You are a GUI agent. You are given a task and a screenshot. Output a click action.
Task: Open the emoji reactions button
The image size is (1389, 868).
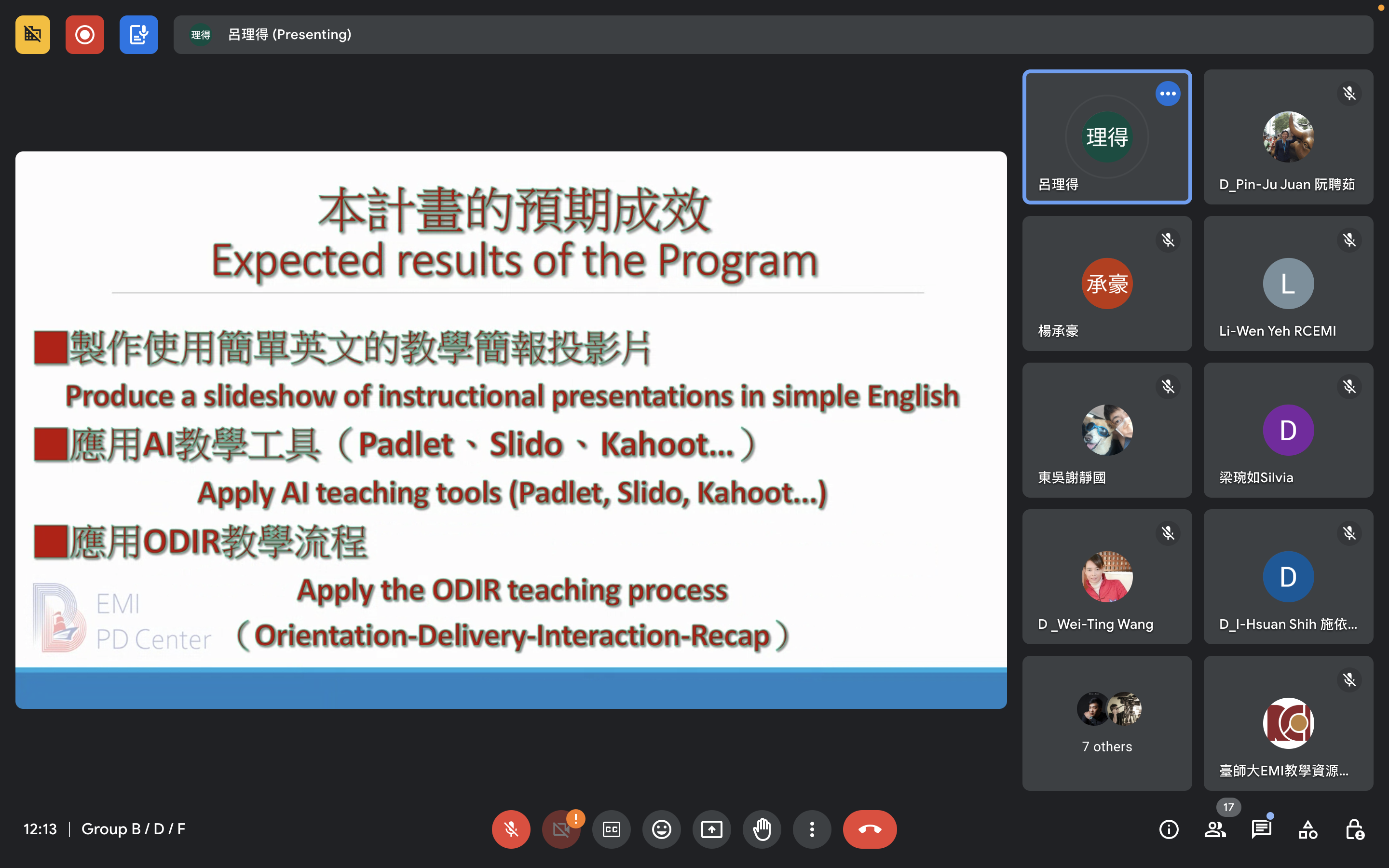click(661, 829)
